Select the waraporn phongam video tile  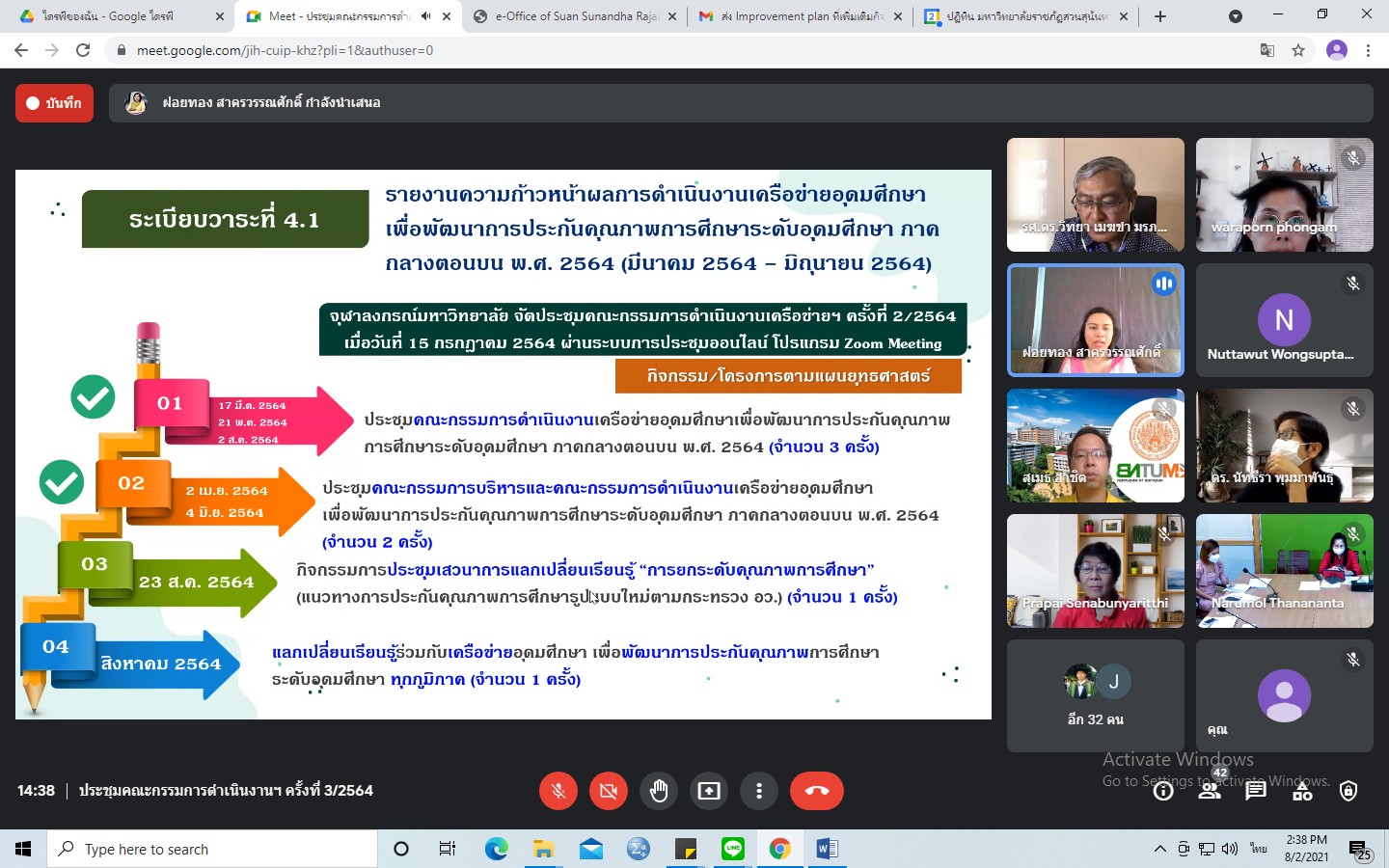(1284, 195)
